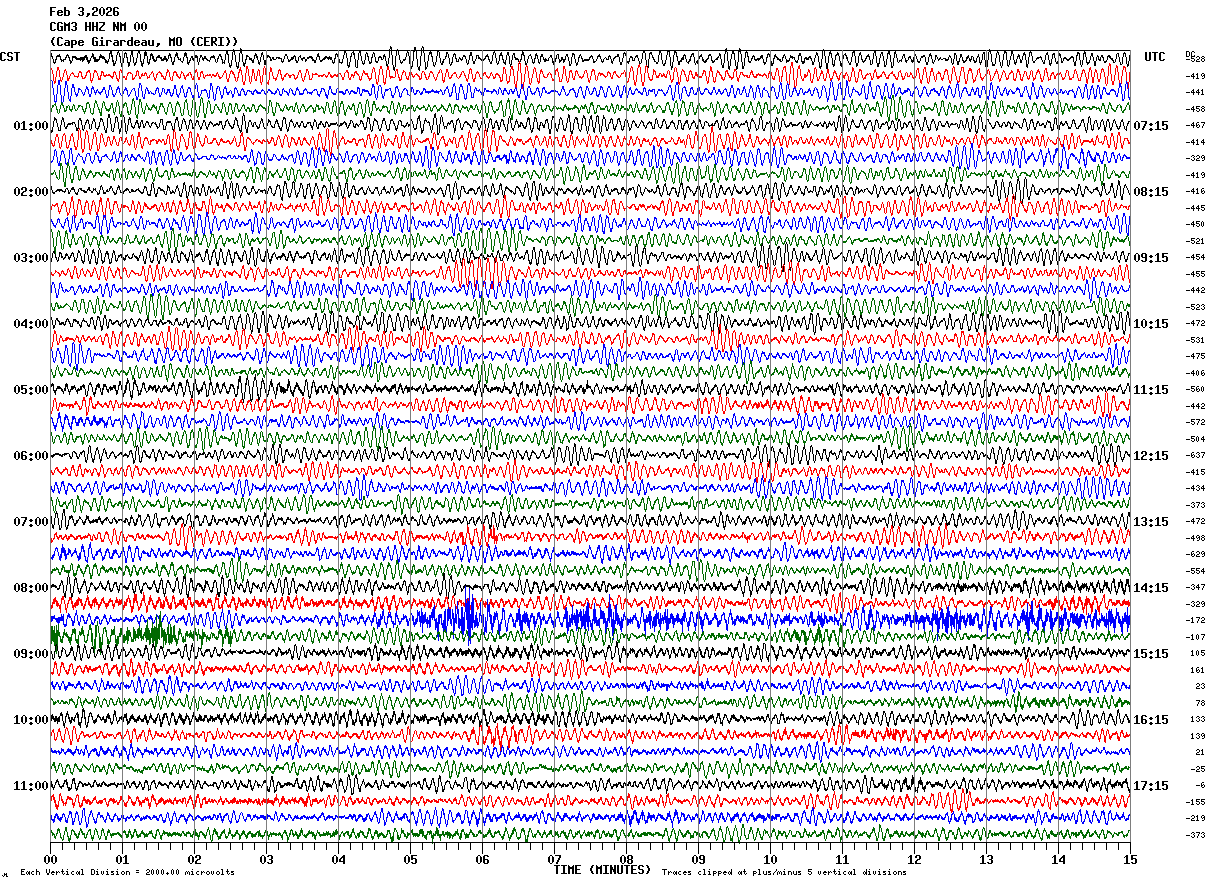Click the 15:15 UTC time label
Viewport: 1210px width, 886px height.
[1151, 654]
